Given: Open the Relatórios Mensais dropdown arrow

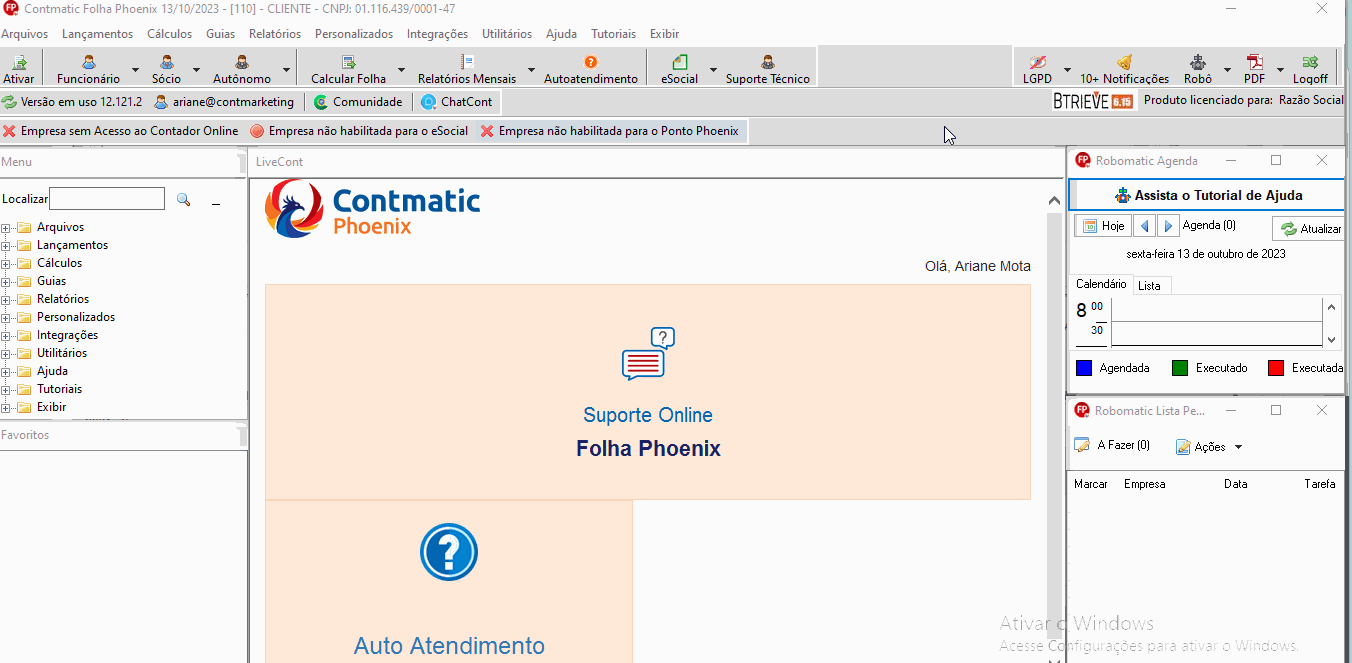Looking at the screenshot, I should pos(531,70).
